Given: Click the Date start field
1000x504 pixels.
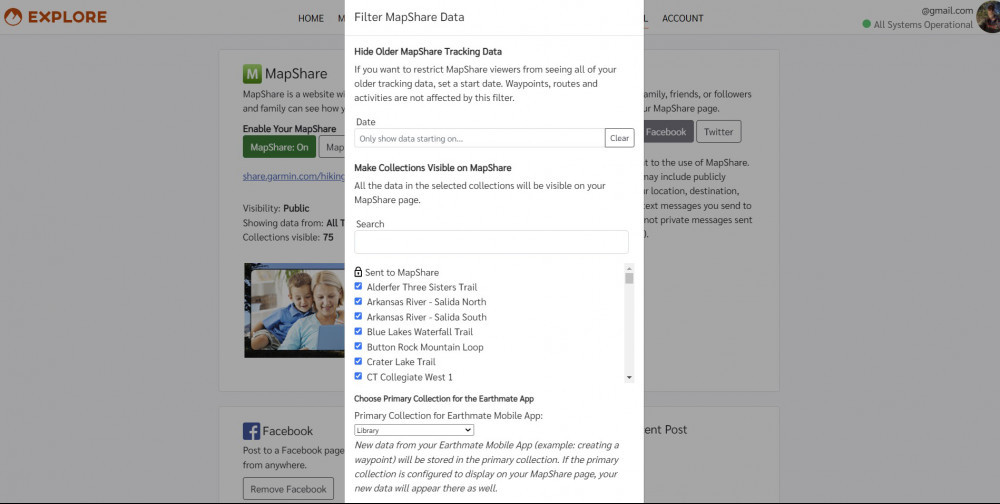Looking at the screenshot, I should (480, 138).
